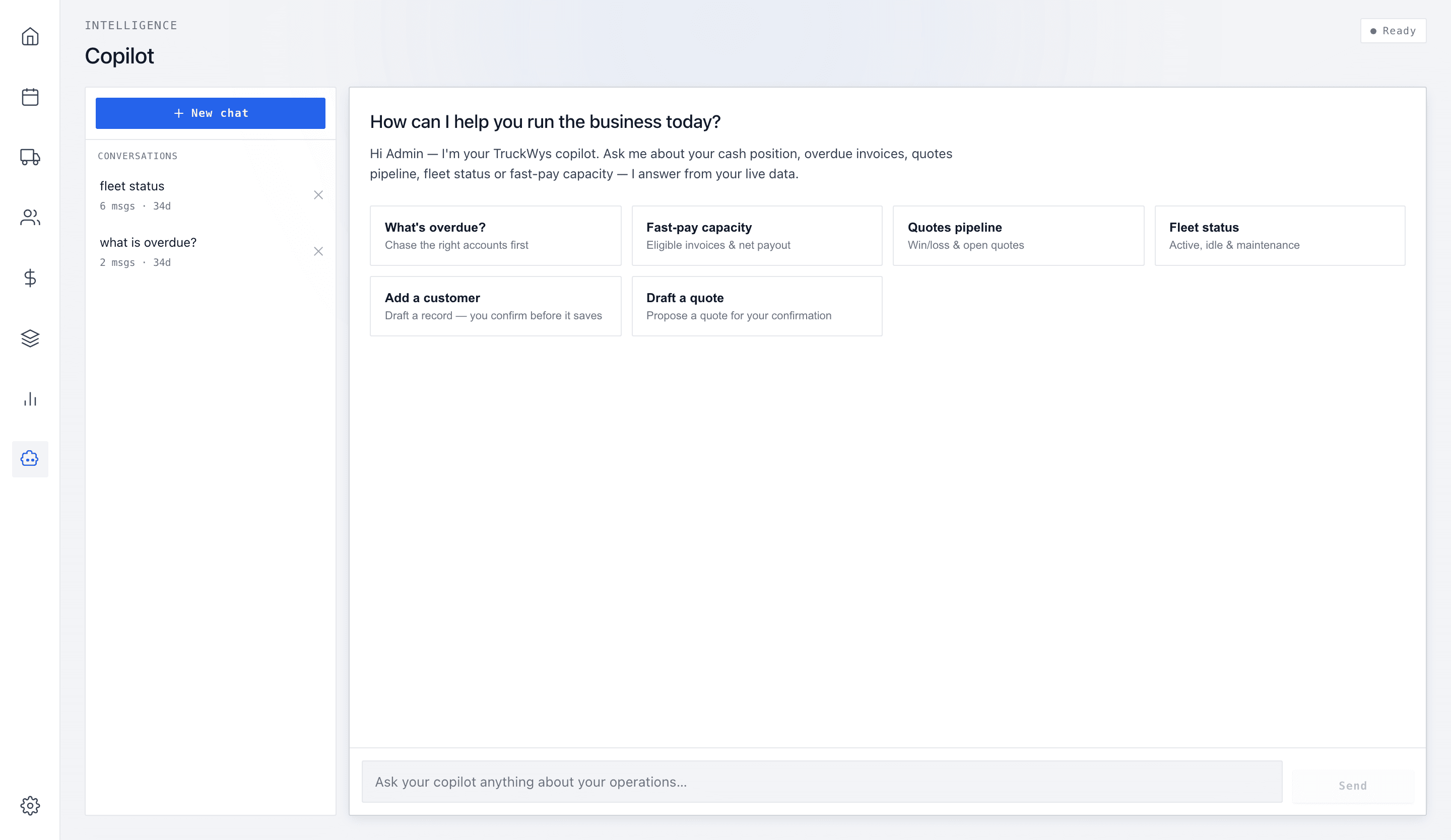View the bar chart analytics icon

[x=30, y=399]
